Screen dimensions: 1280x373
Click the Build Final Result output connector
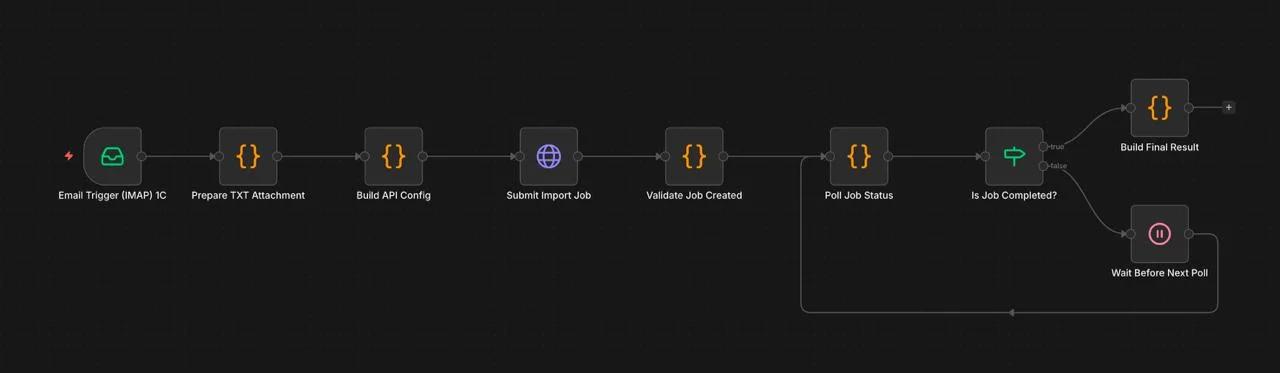click(1189, 108)
